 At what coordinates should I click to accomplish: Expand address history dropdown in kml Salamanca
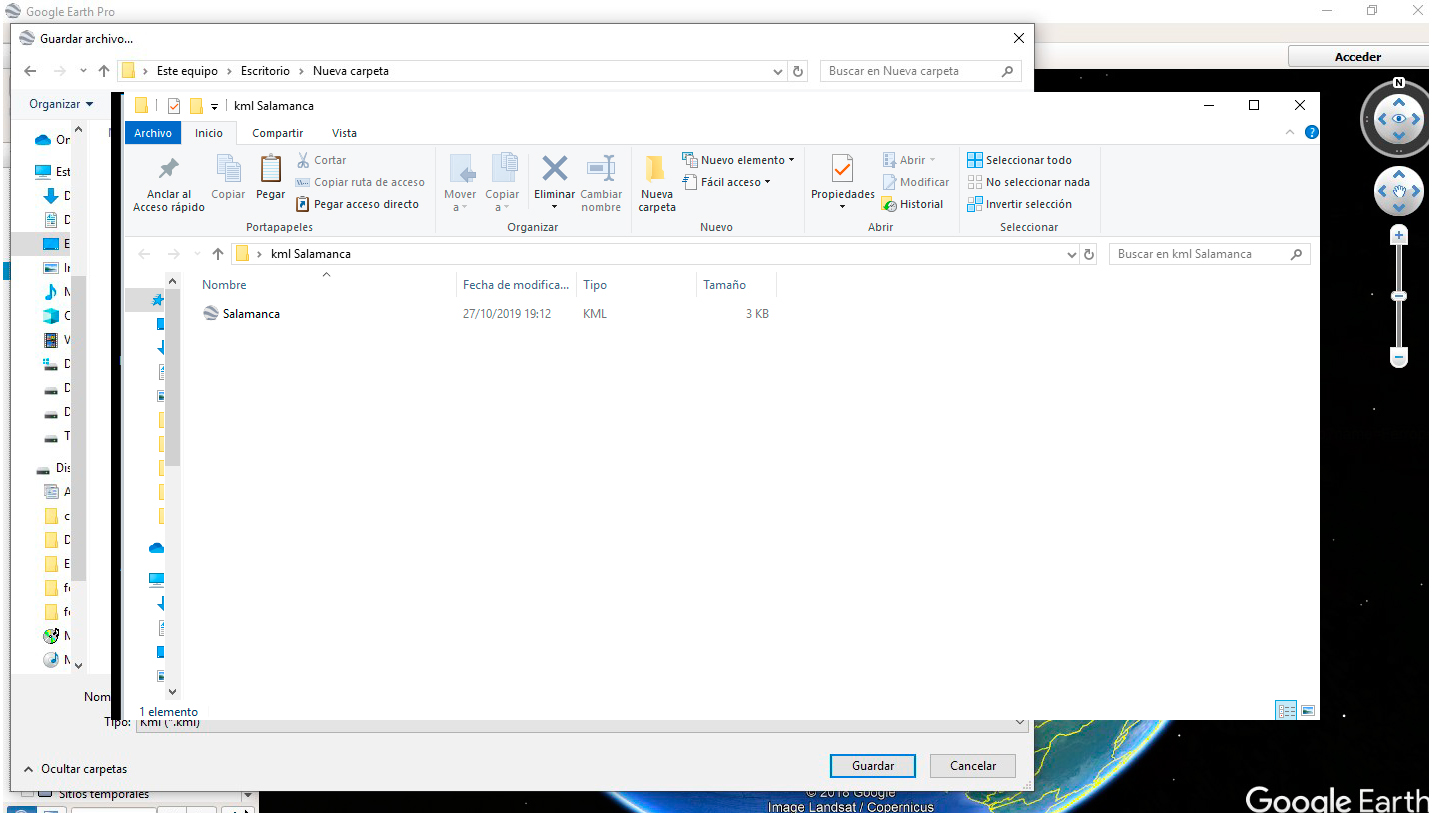coord(1072,254)
